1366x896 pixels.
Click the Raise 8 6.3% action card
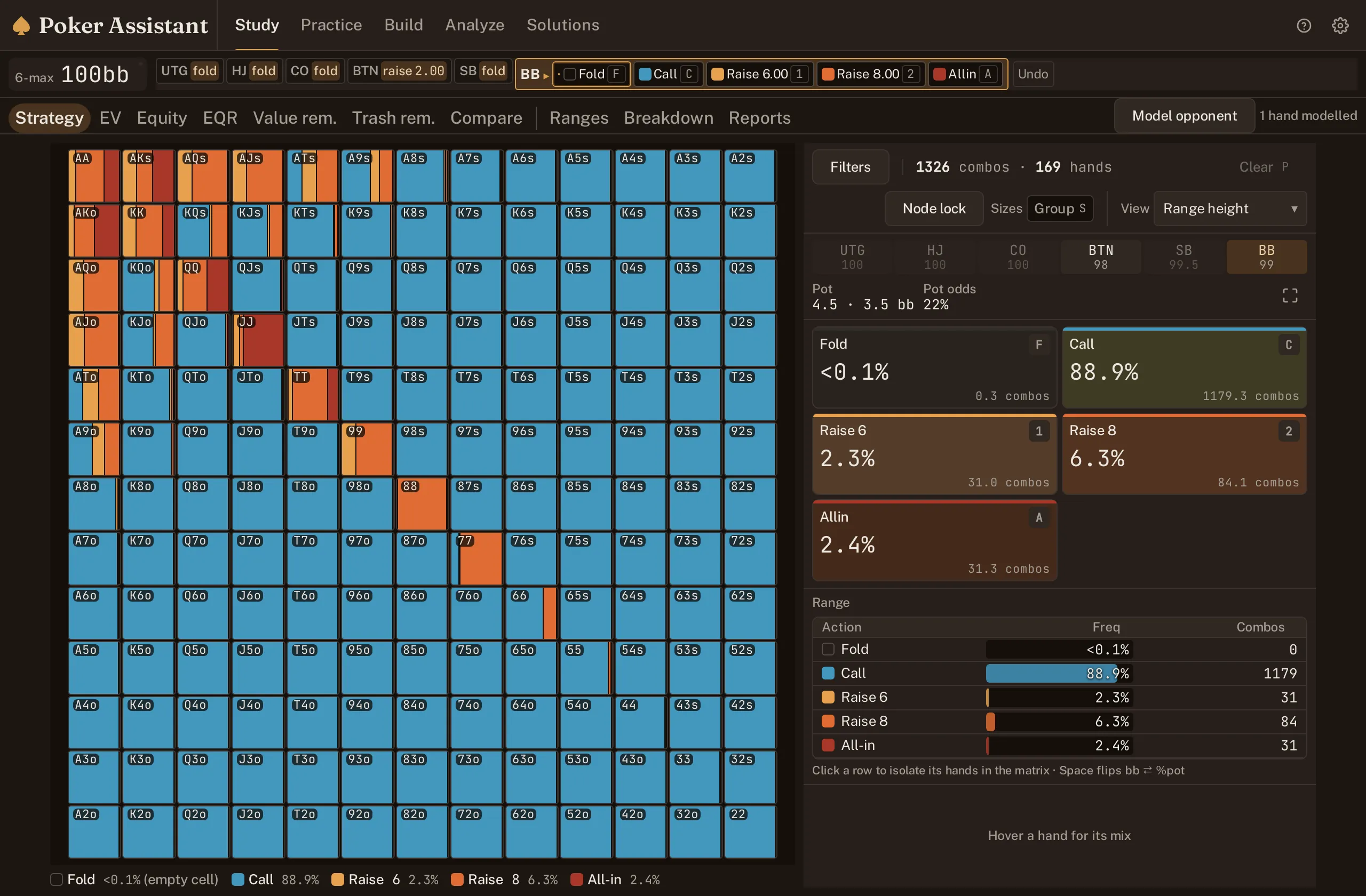[1184, 454]
